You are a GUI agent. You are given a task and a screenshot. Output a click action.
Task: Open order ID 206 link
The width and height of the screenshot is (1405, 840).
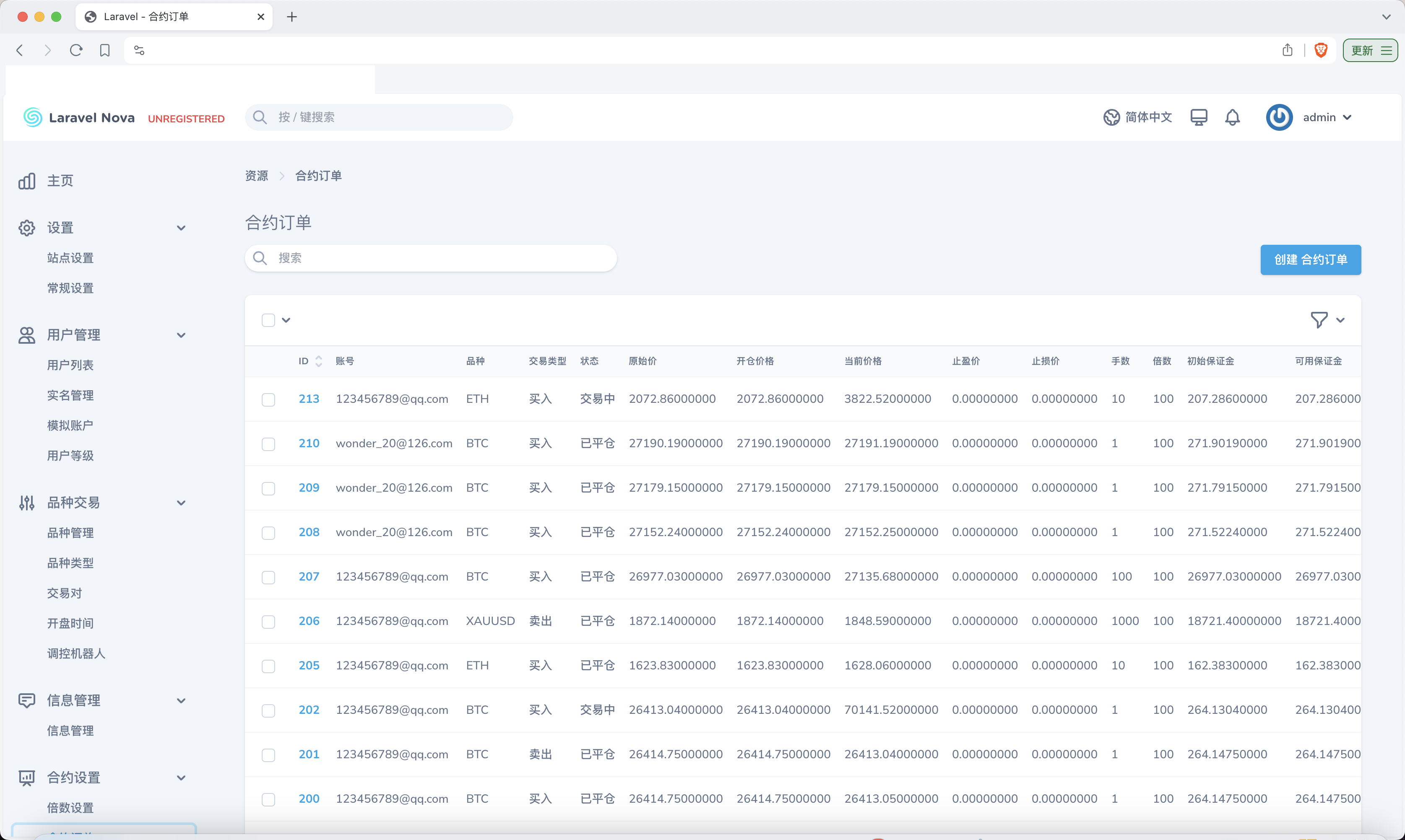[x=309, y=620]
